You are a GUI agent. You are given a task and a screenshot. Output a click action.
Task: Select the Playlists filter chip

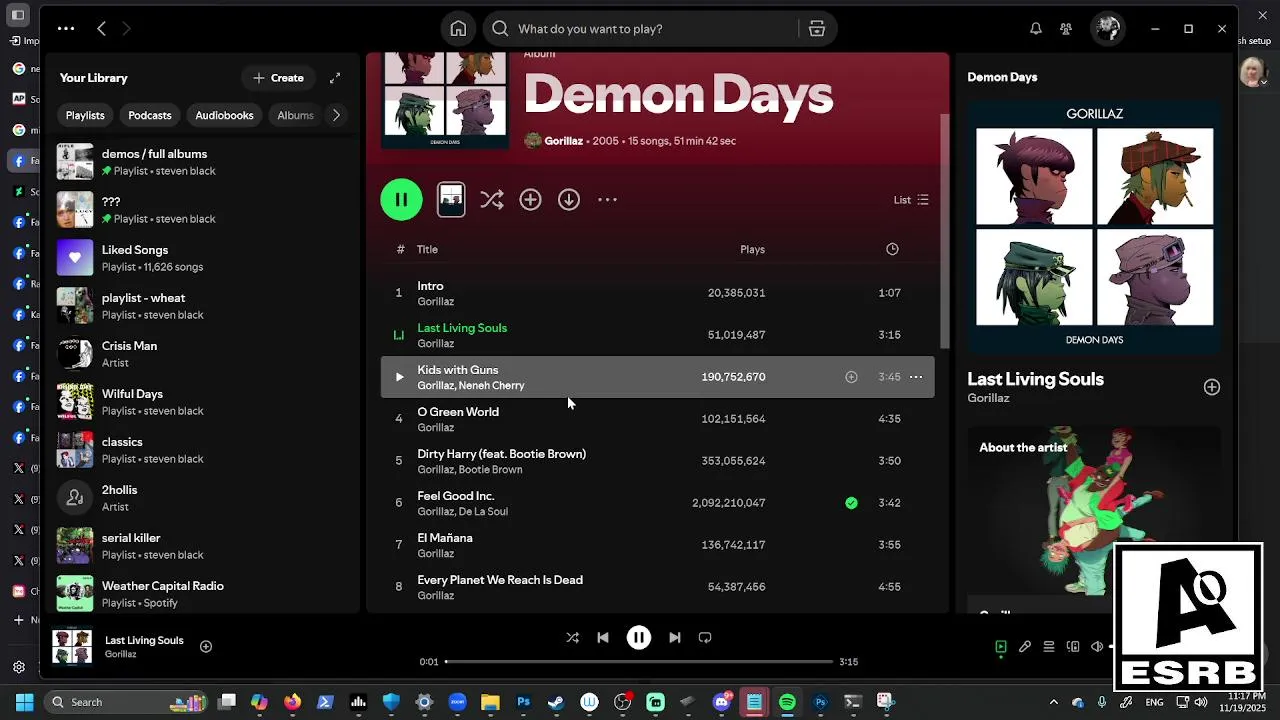click(85, 115)
